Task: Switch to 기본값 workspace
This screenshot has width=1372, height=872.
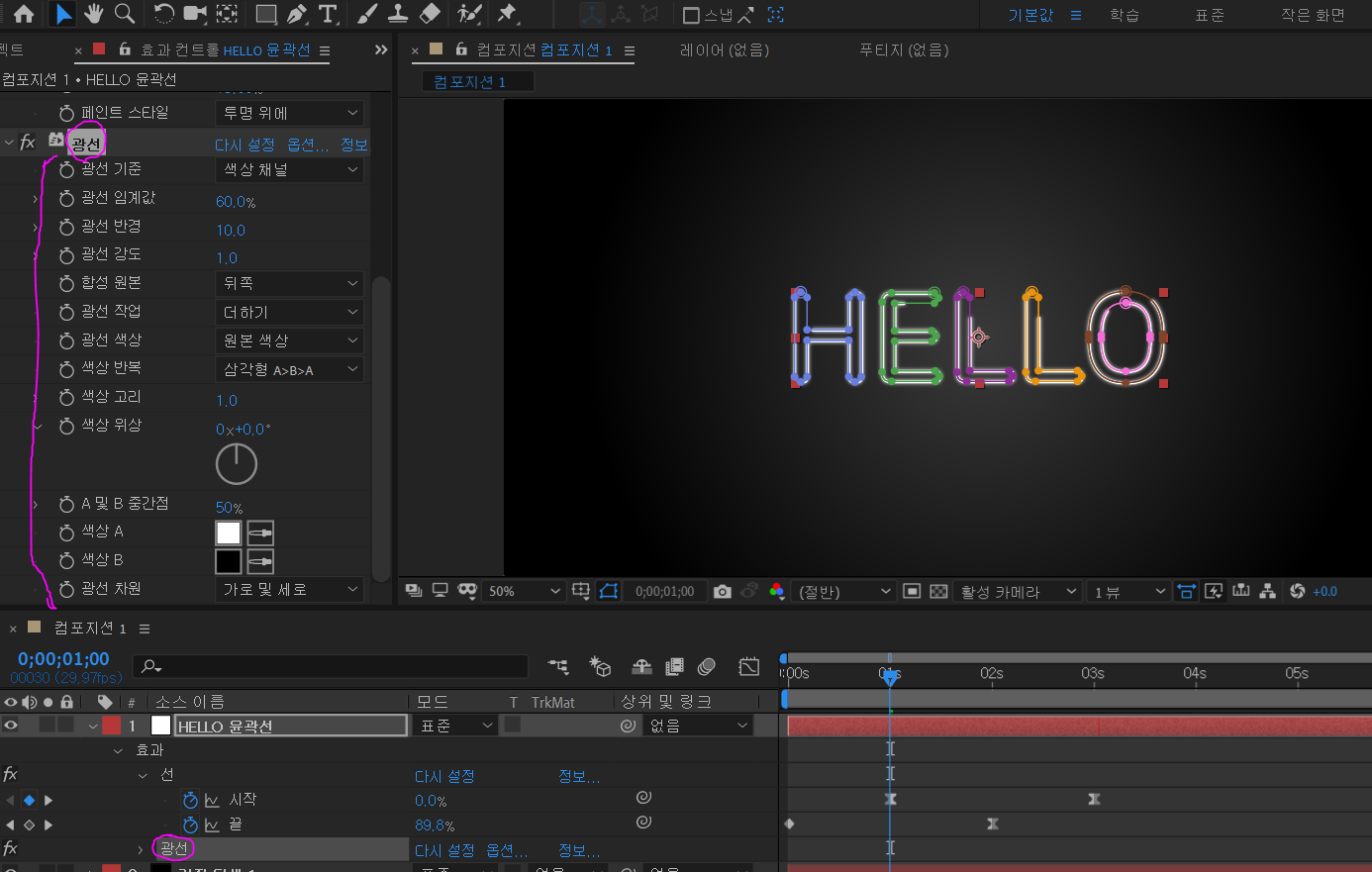Action: coord(1030,15)
